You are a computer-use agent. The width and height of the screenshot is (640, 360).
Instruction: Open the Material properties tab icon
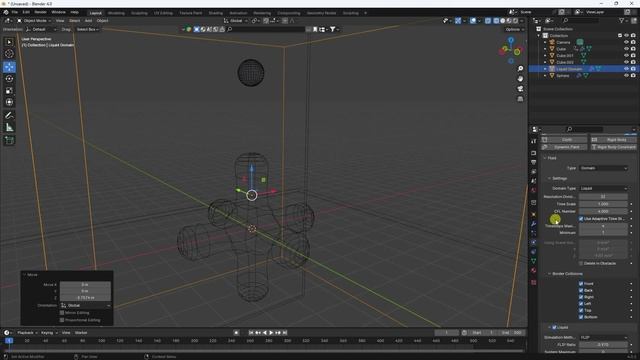tap(533, 270)
